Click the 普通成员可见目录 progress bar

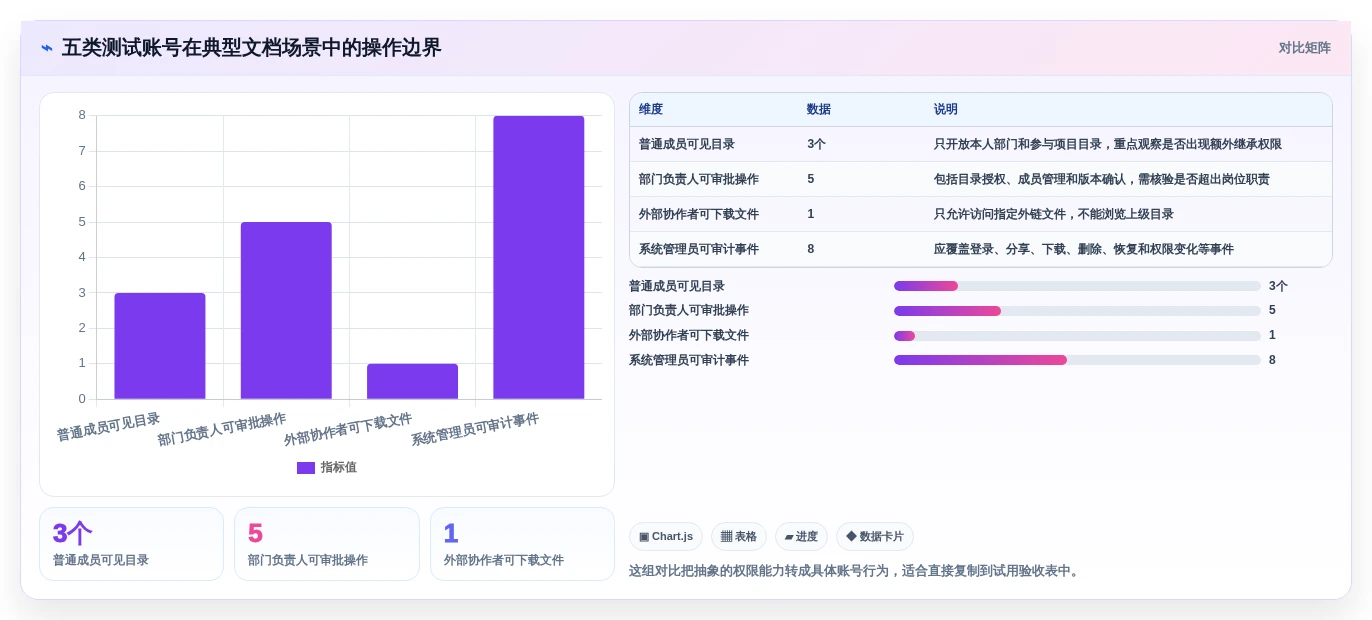click(x=1077, y=286)
